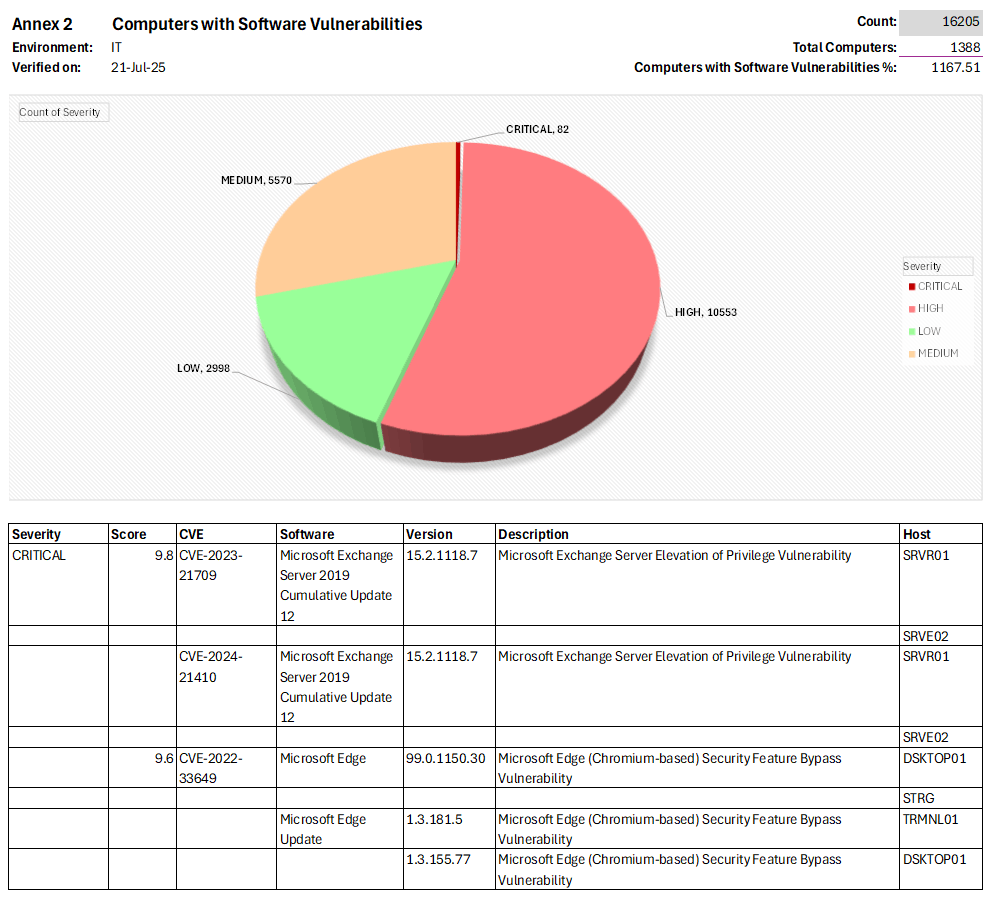
Task: Click the CRITICAL red legend swatch
Action: click(911, 287)
